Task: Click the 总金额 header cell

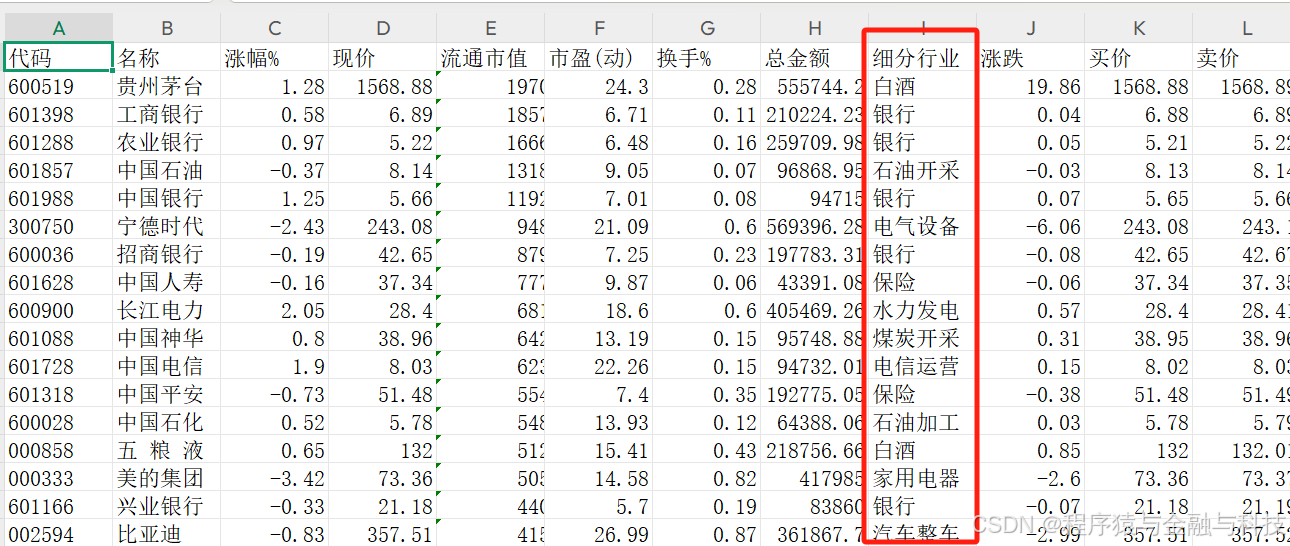Action: coord(815,58)
